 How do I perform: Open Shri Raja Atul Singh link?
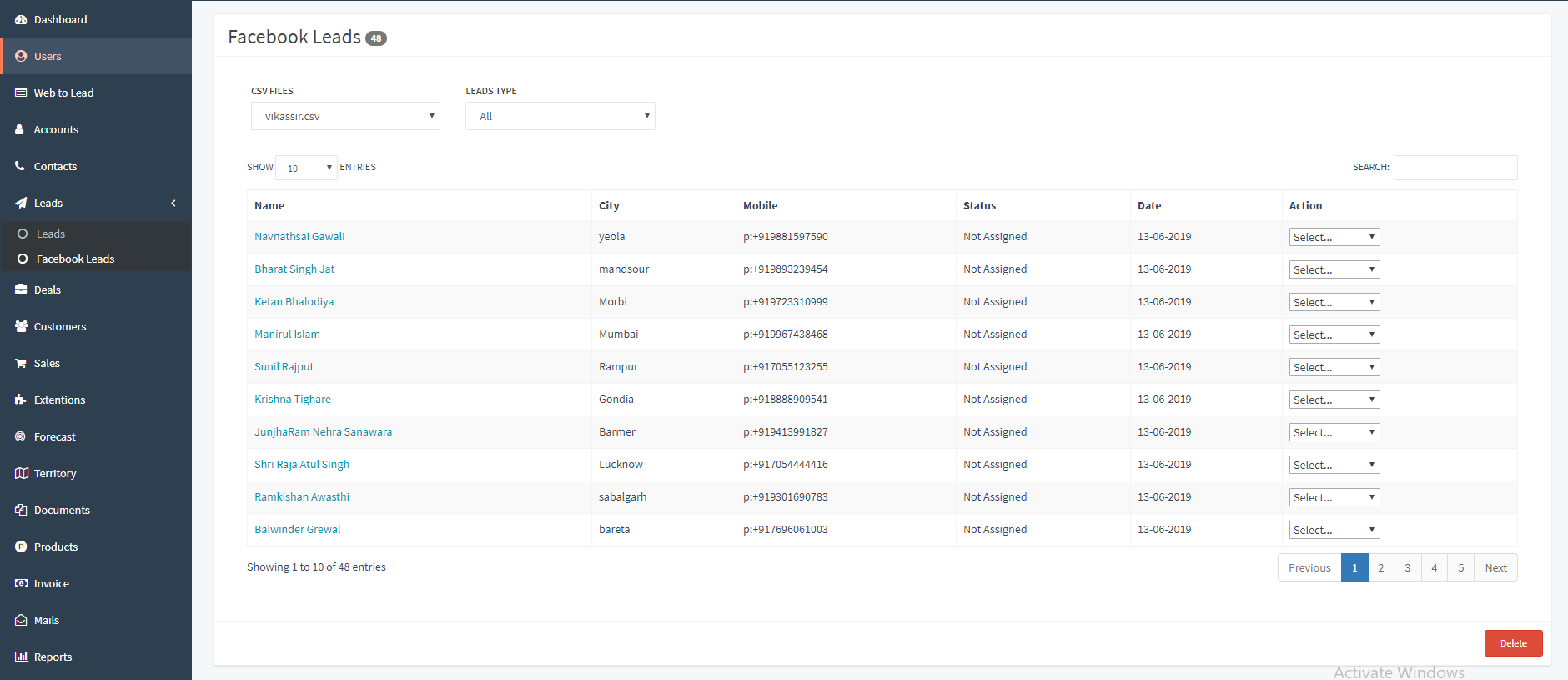(x=302, y=464)
